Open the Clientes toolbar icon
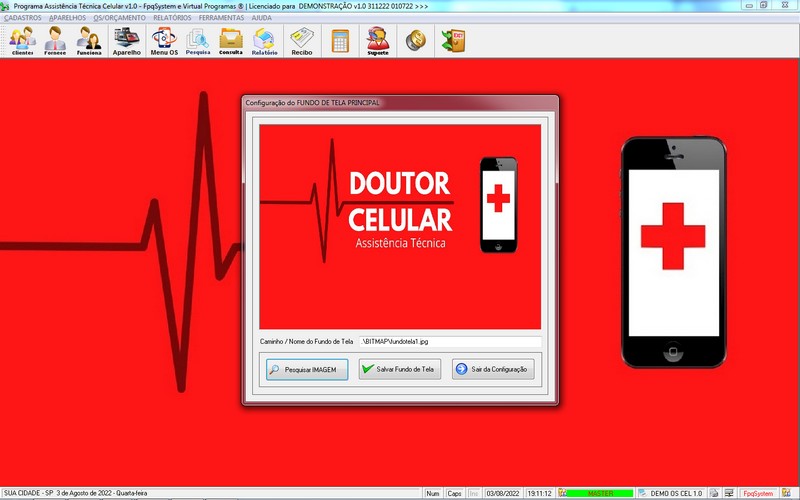Image resolution: width=800 pixels, height=500 pixels. tap(22, 40)
